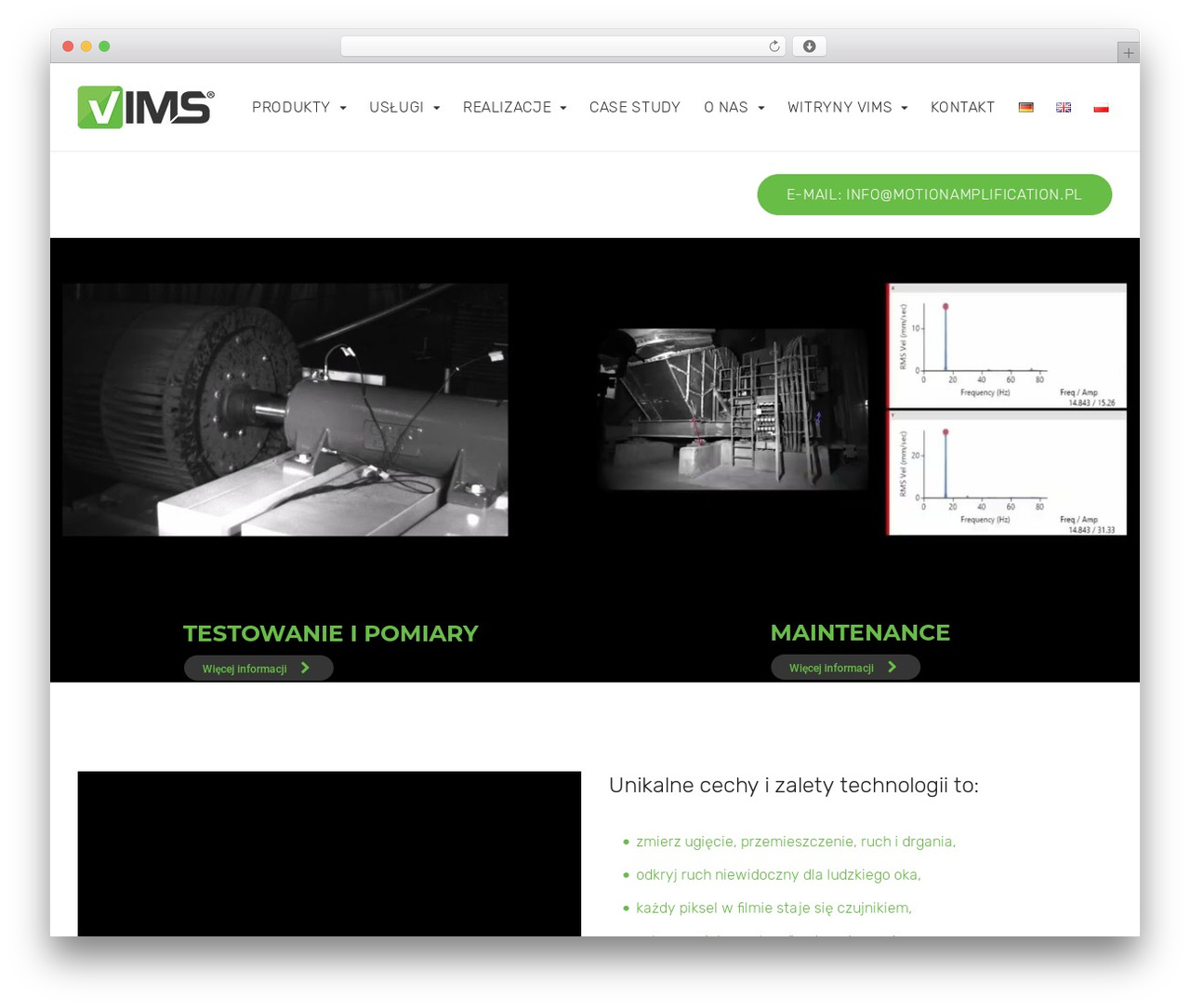Click 'Unikalne cechy i zalety technologii to:' heading
1190x1008 pixels.
794,785
